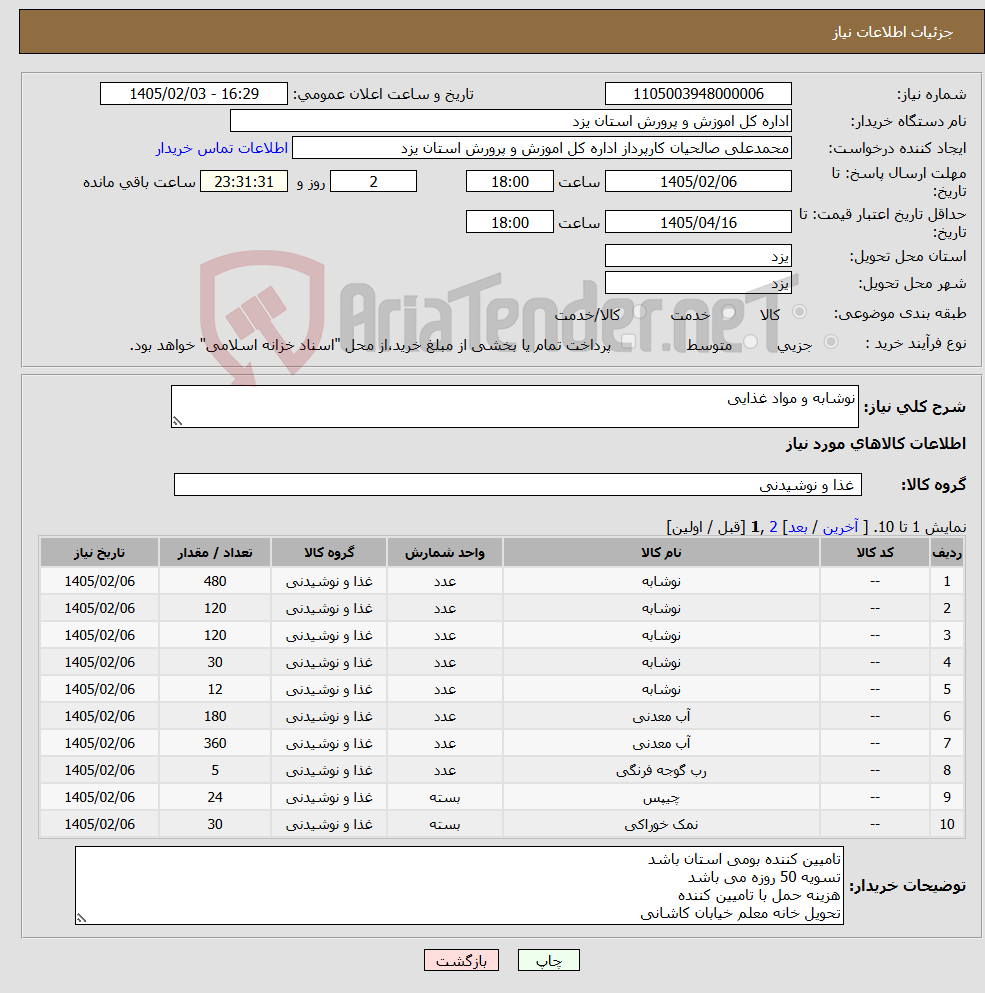The height and width of the screenshot is (993, 985).
Task: Click quantity 5 in رب گوجه فرنگی row
Action: coord(215,770)
